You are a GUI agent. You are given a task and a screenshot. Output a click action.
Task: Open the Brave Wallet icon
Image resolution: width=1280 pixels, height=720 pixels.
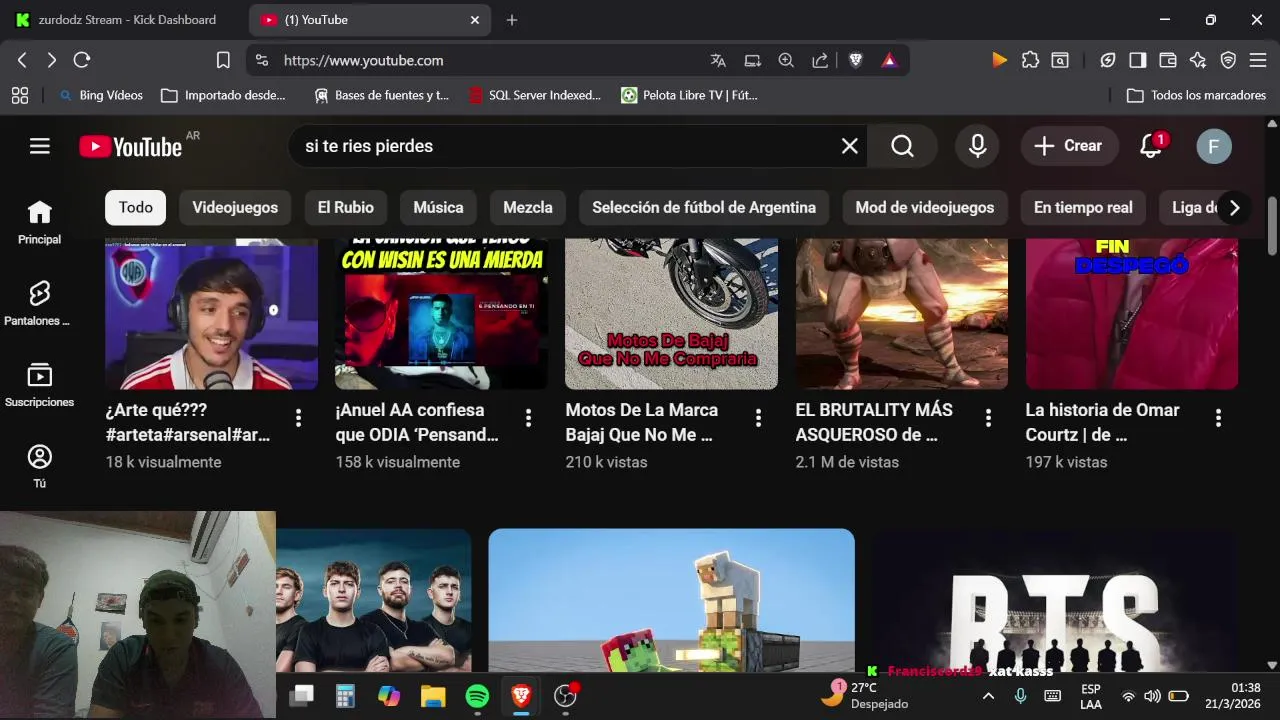[1167, 60]
